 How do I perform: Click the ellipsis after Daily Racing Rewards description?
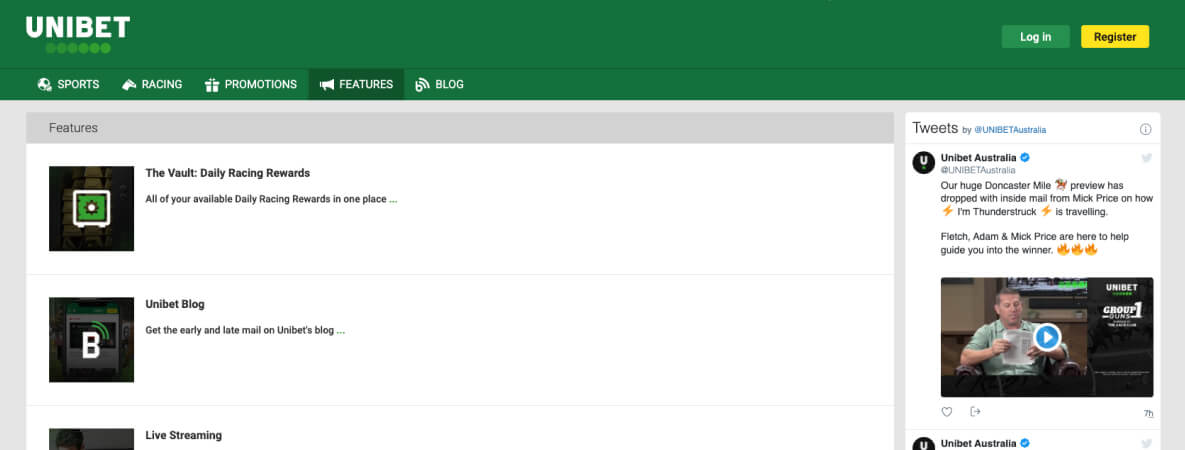[x=393, y=200]
